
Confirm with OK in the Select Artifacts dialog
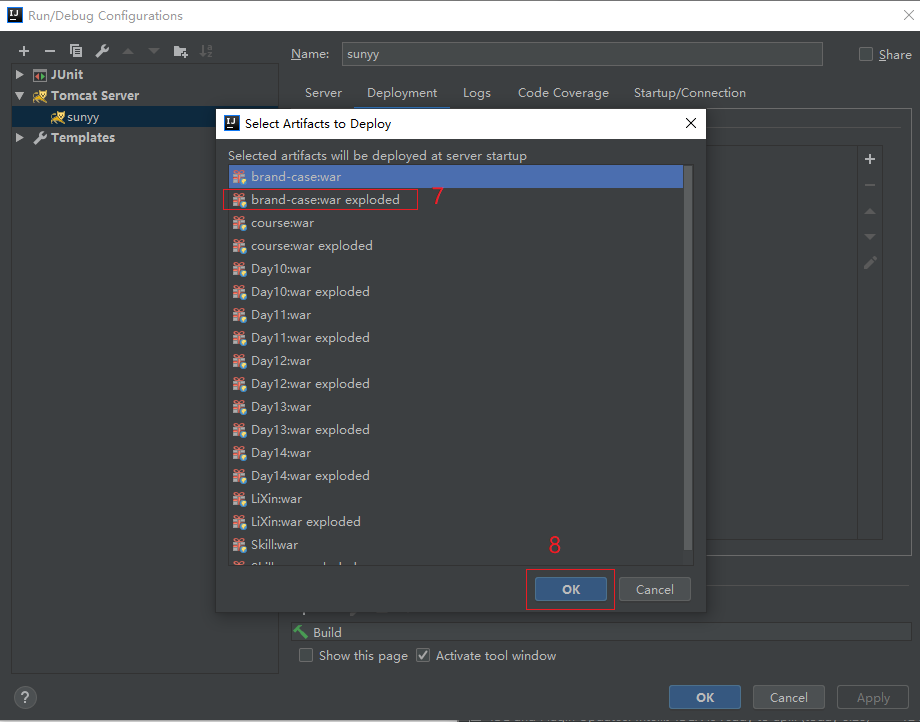(570, 589)
